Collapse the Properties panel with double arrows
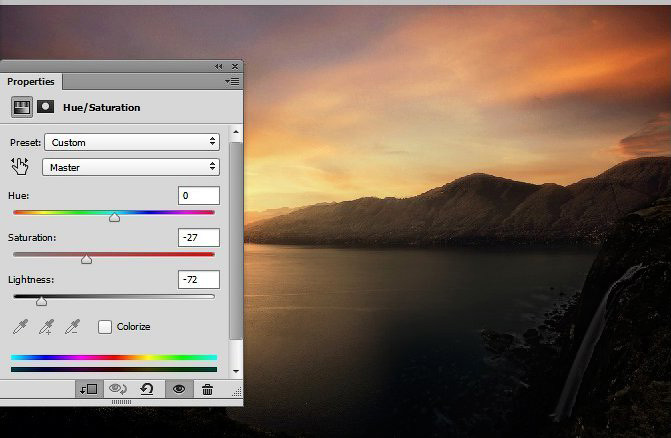This screenshot has height=438, width=671. [x=219, y=66]
